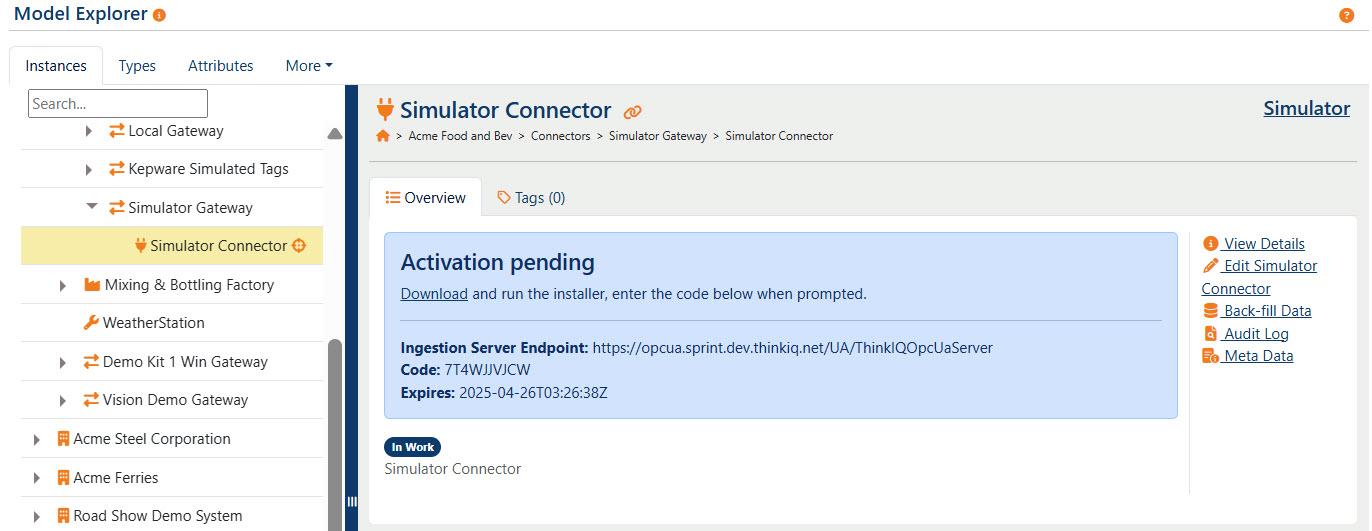
Task: Expand the Acme Ferries organization node
Action: pyautogui.click(x=37, y=478)
